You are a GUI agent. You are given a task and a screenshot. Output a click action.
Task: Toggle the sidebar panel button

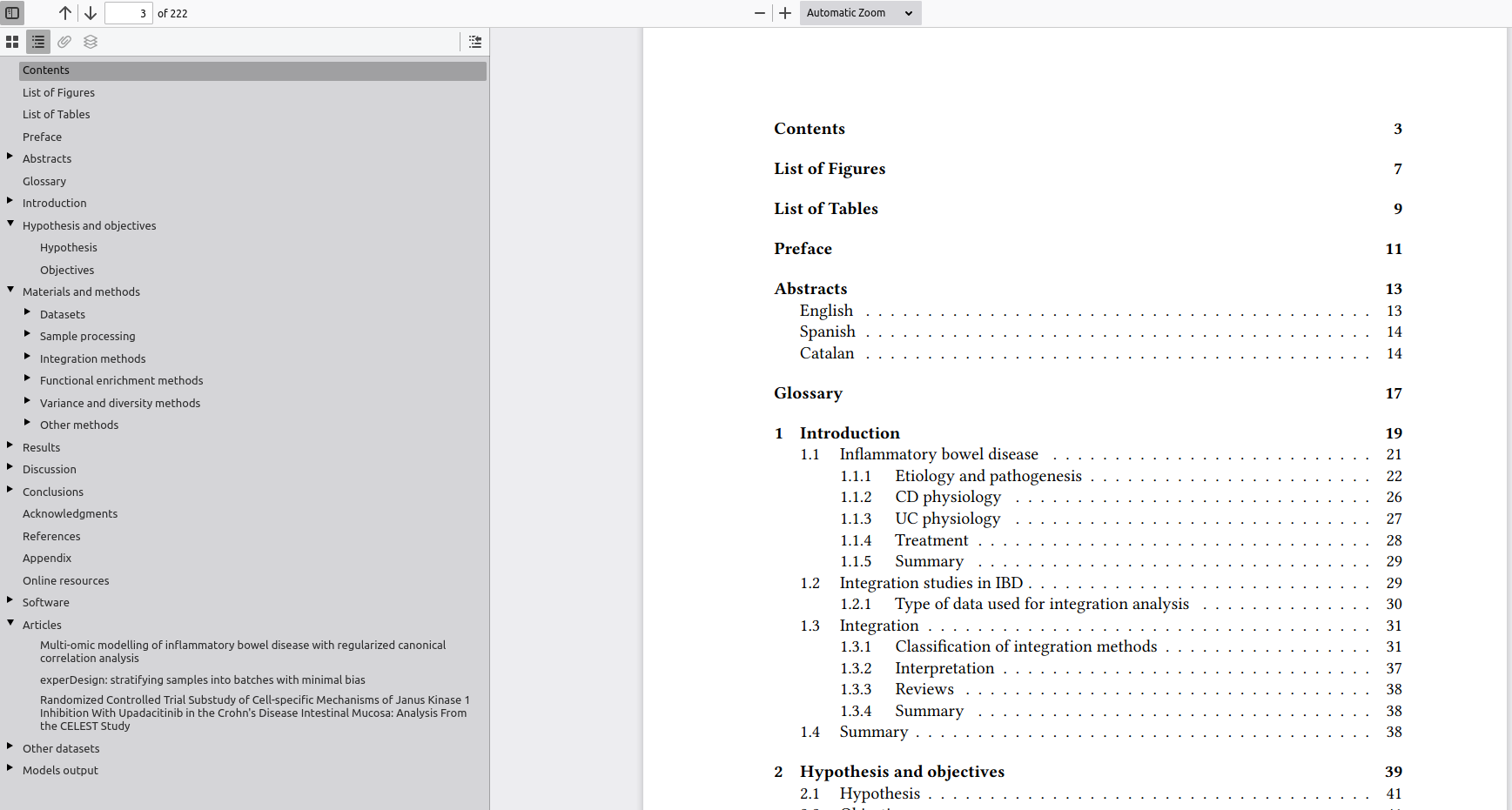pyautogui.click(x=12, y=13)
